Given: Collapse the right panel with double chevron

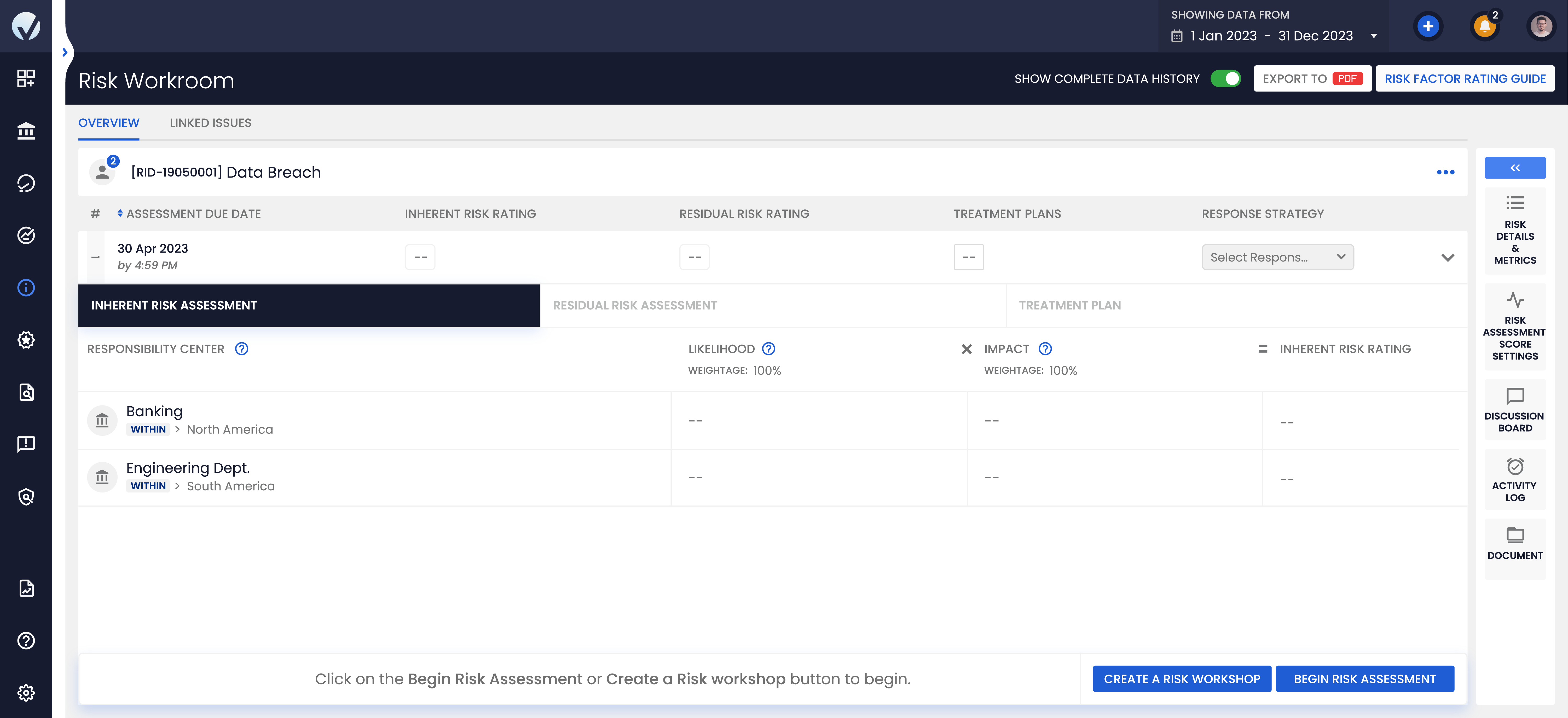Looking at the screenshot, I should pyautogui.click(x=1515, y=168).
